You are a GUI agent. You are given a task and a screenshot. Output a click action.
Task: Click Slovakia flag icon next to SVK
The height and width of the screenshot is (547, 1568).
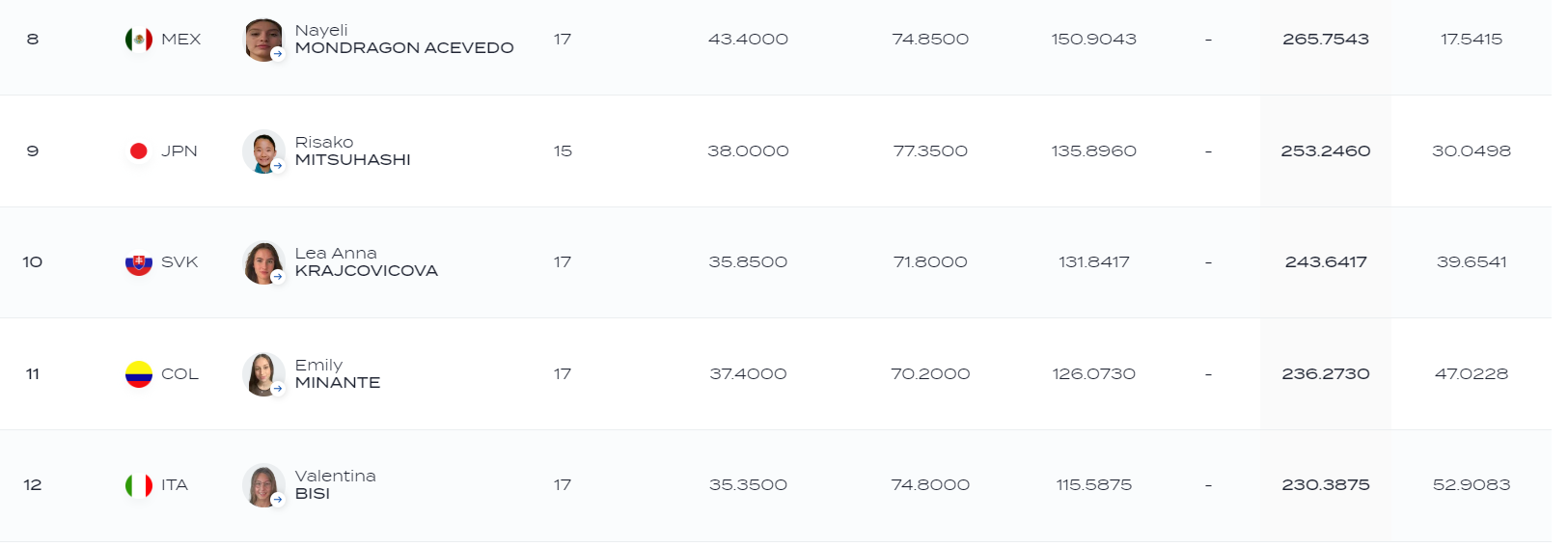point(139,262)
